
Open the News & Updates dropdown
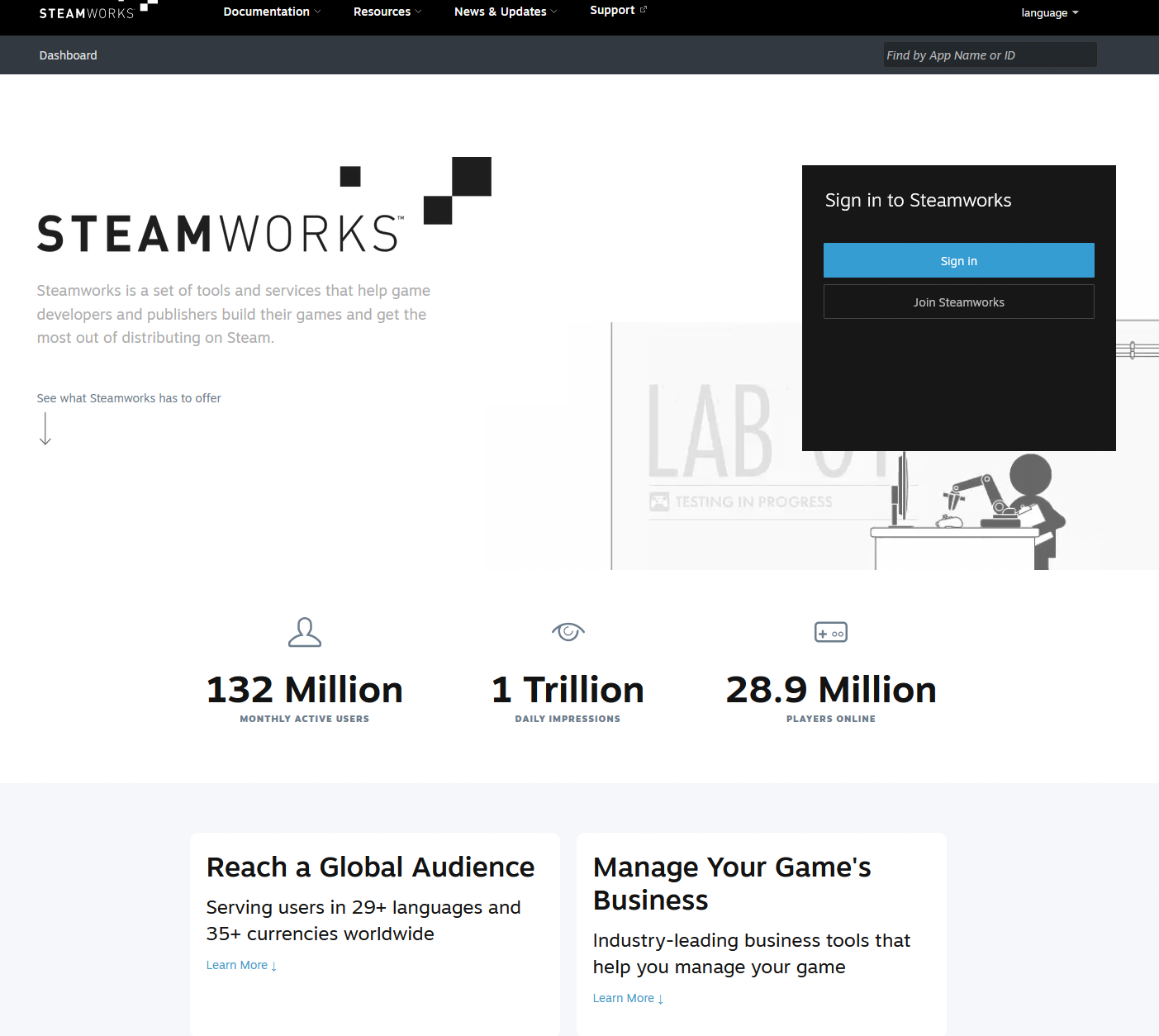point(506,12)
